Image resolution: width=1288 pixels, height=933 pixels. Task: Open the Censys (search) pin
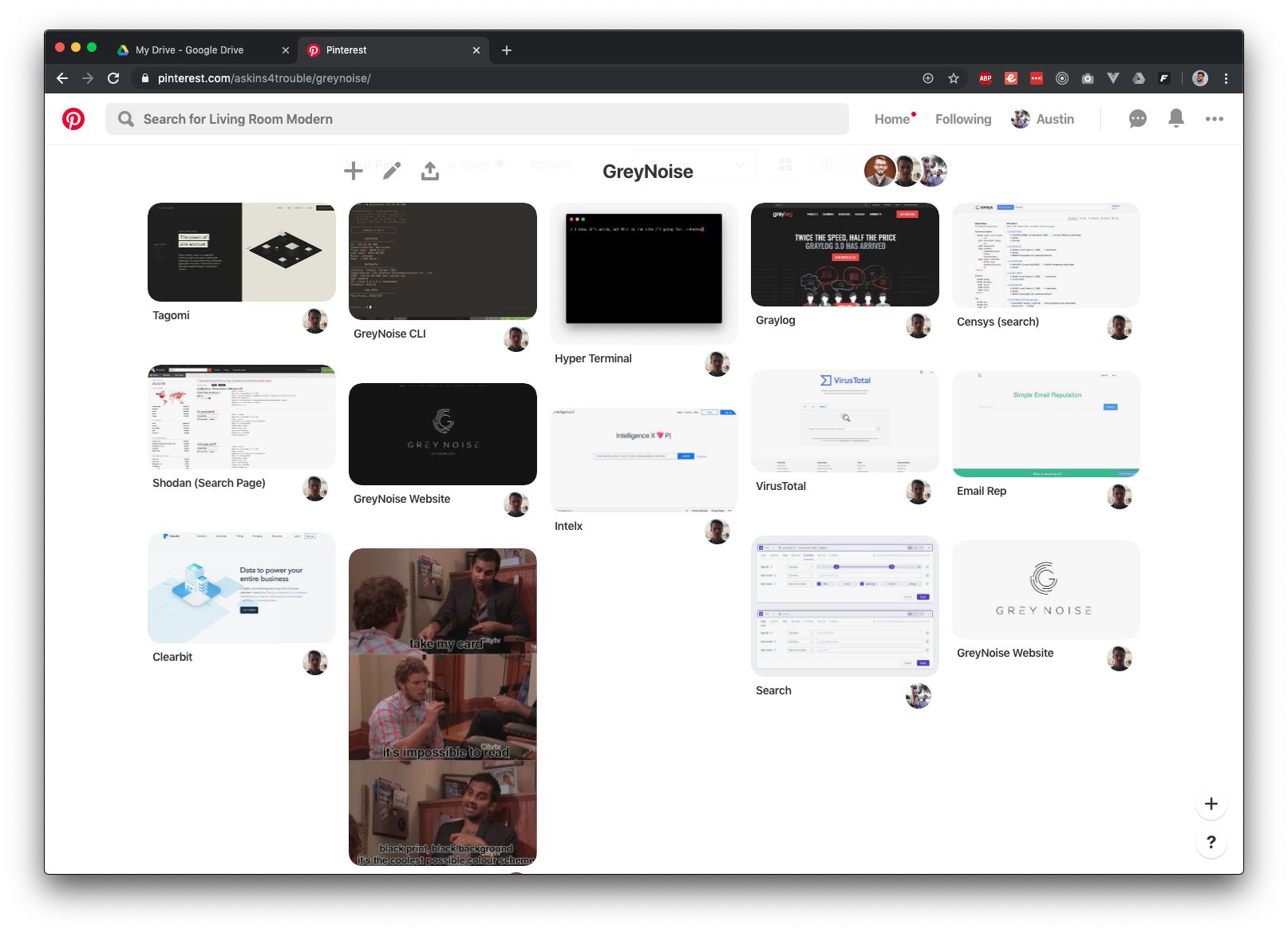(x=1046, y=255)
